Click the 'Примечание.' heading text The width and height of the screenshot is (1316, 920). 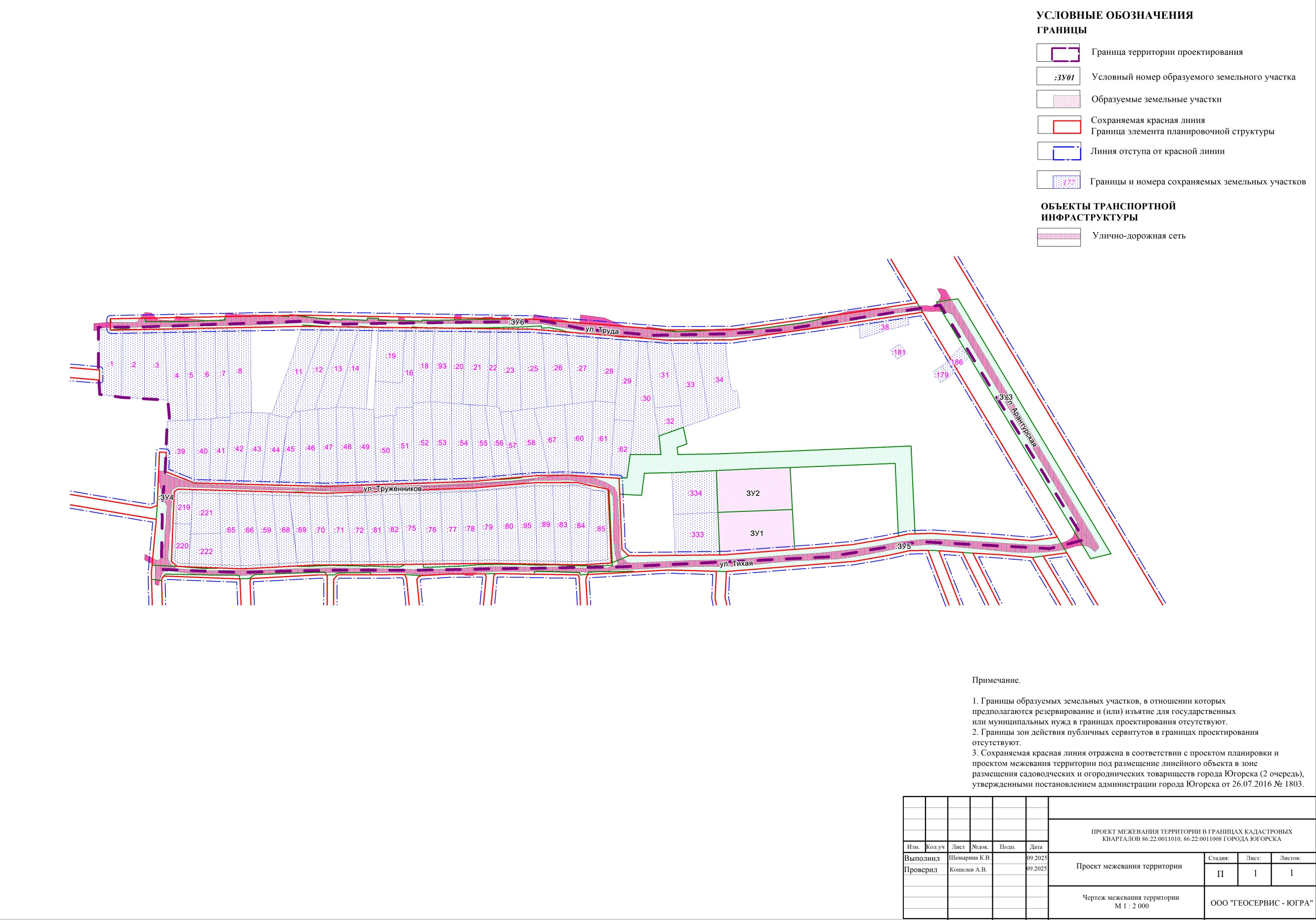coord(996,680)
